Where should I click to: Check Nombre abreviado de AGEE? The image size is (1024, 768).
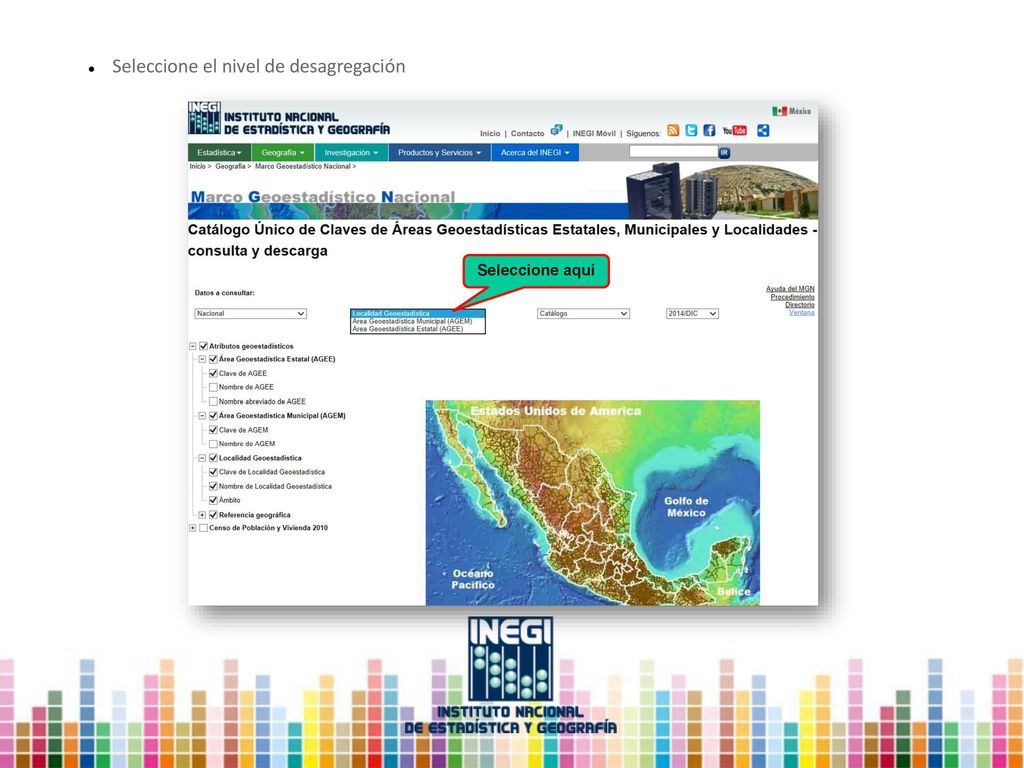[213, 402]
